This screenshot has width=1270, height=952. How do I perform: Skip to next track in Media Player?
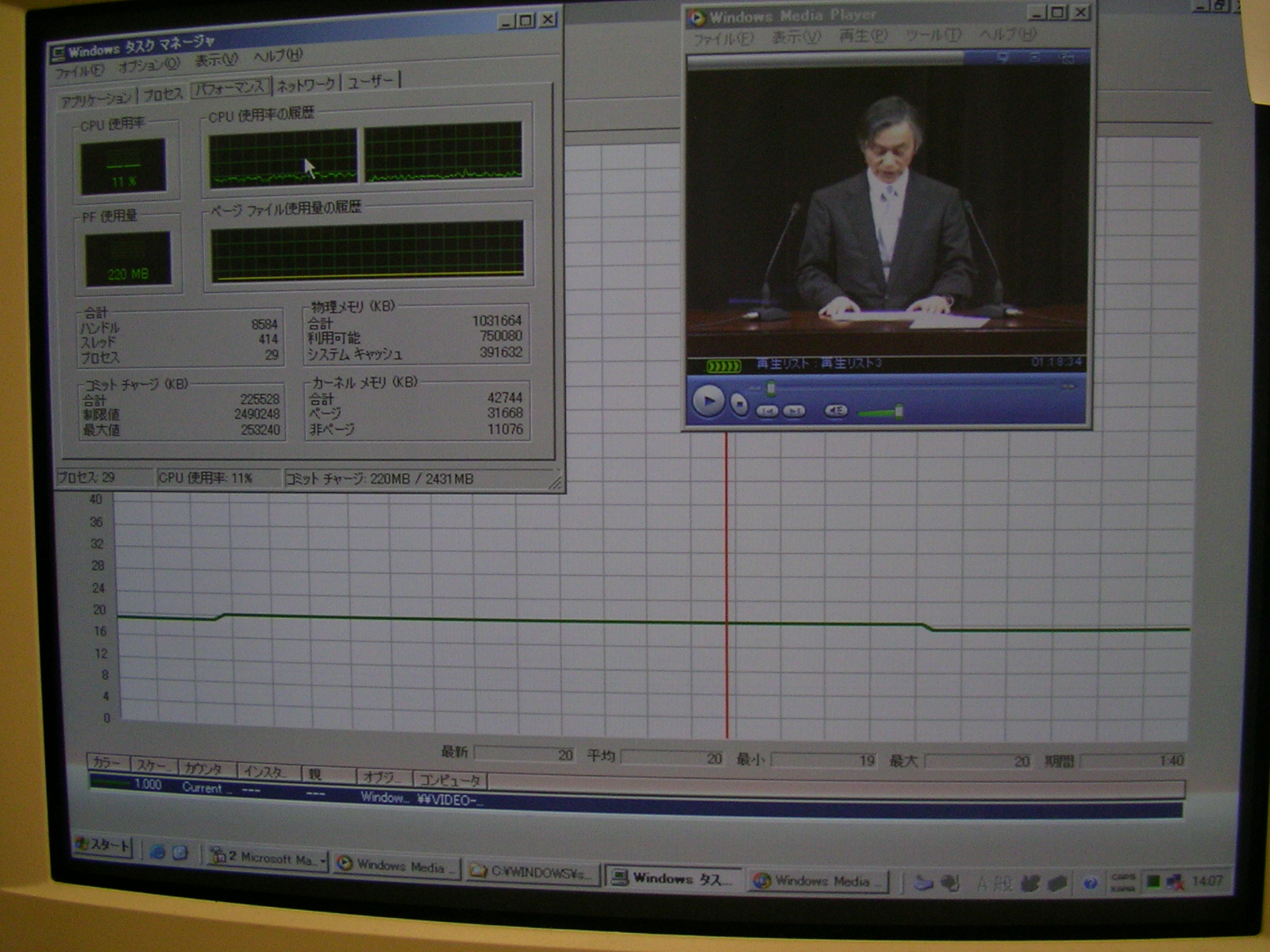[x=795, y=411]
